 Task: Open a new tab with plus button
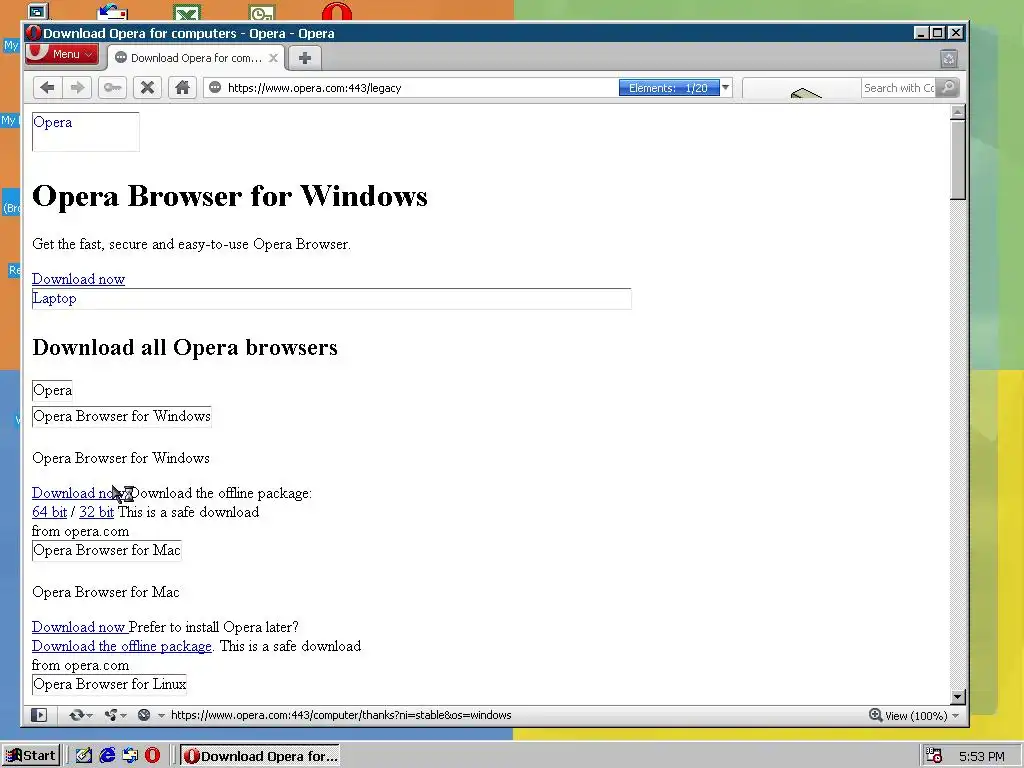click(x=304, y=58)
